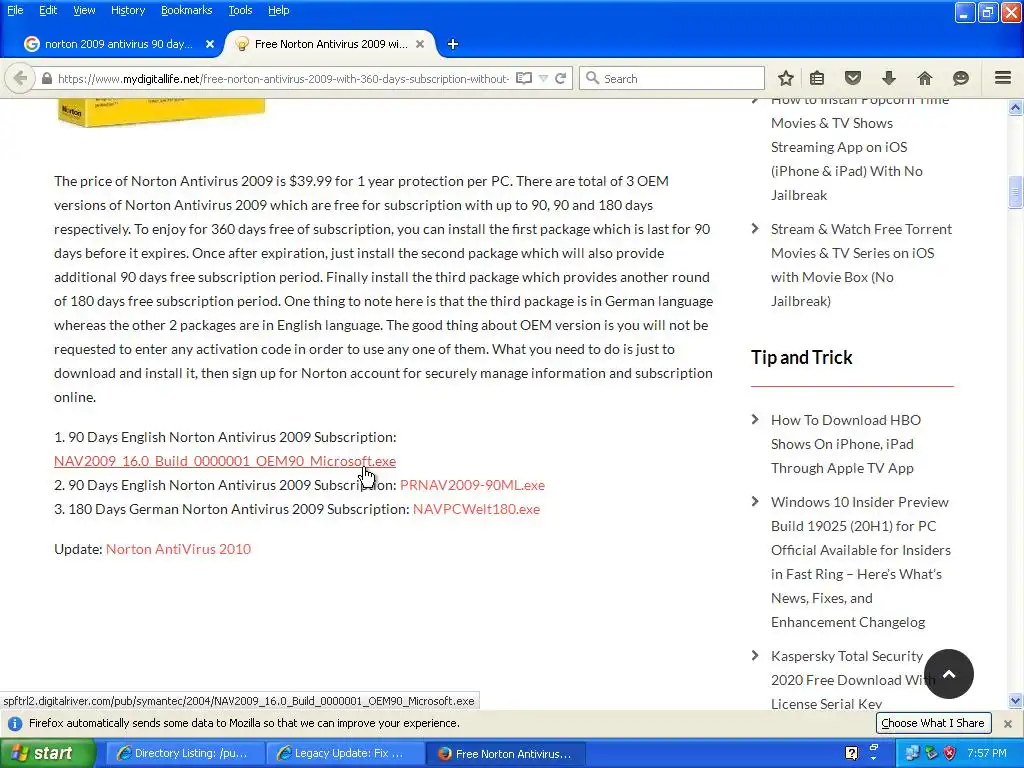Reload the page with the refresh icon

point(560,78)
